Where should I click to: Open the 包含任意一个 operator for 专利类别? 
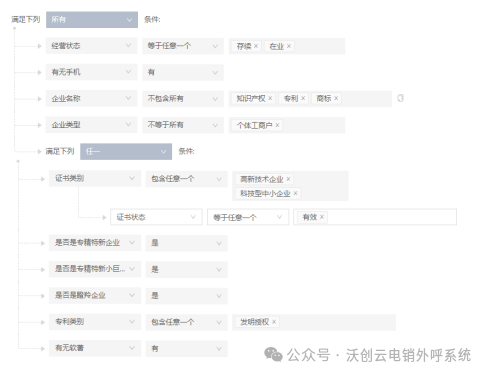click(186, 322)
